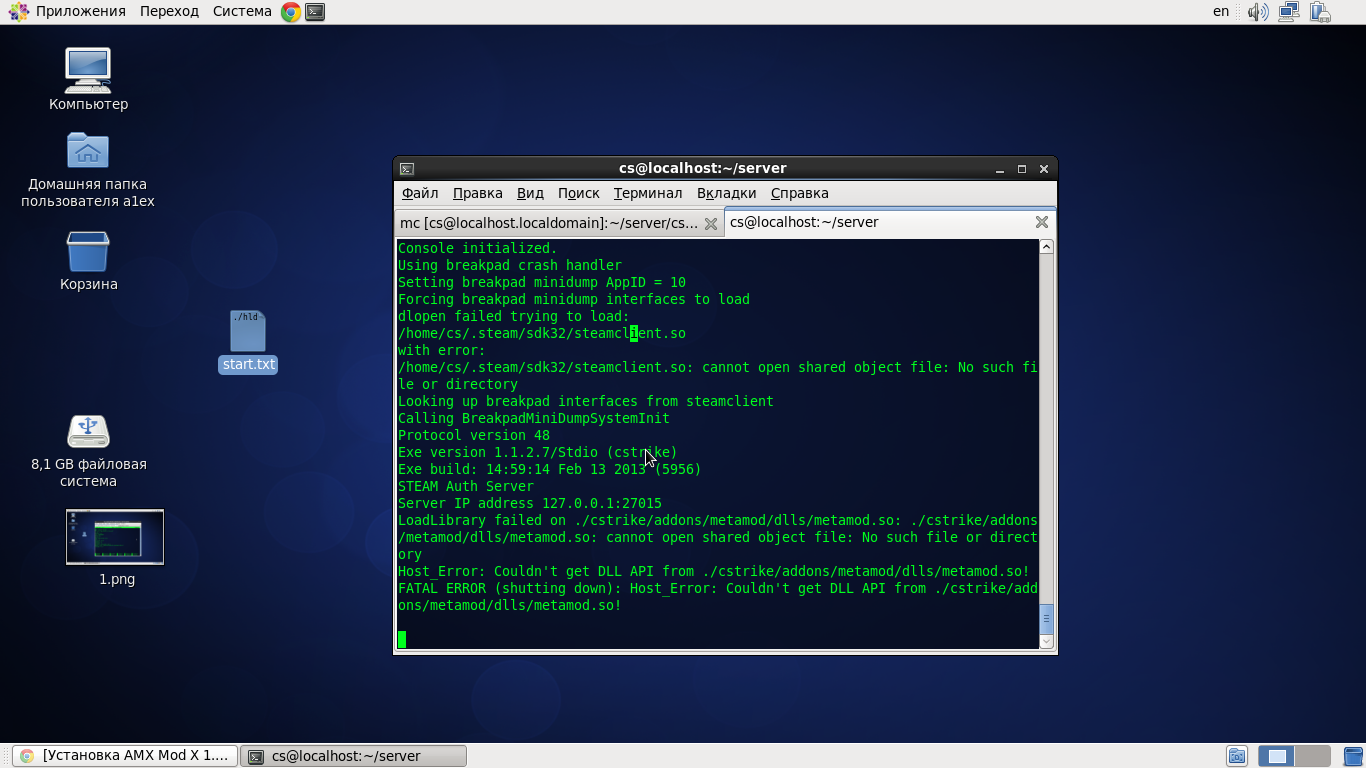Select the Компьютер desktop icon
Viewport: 1366px width, 768px height.
point(88,80)
